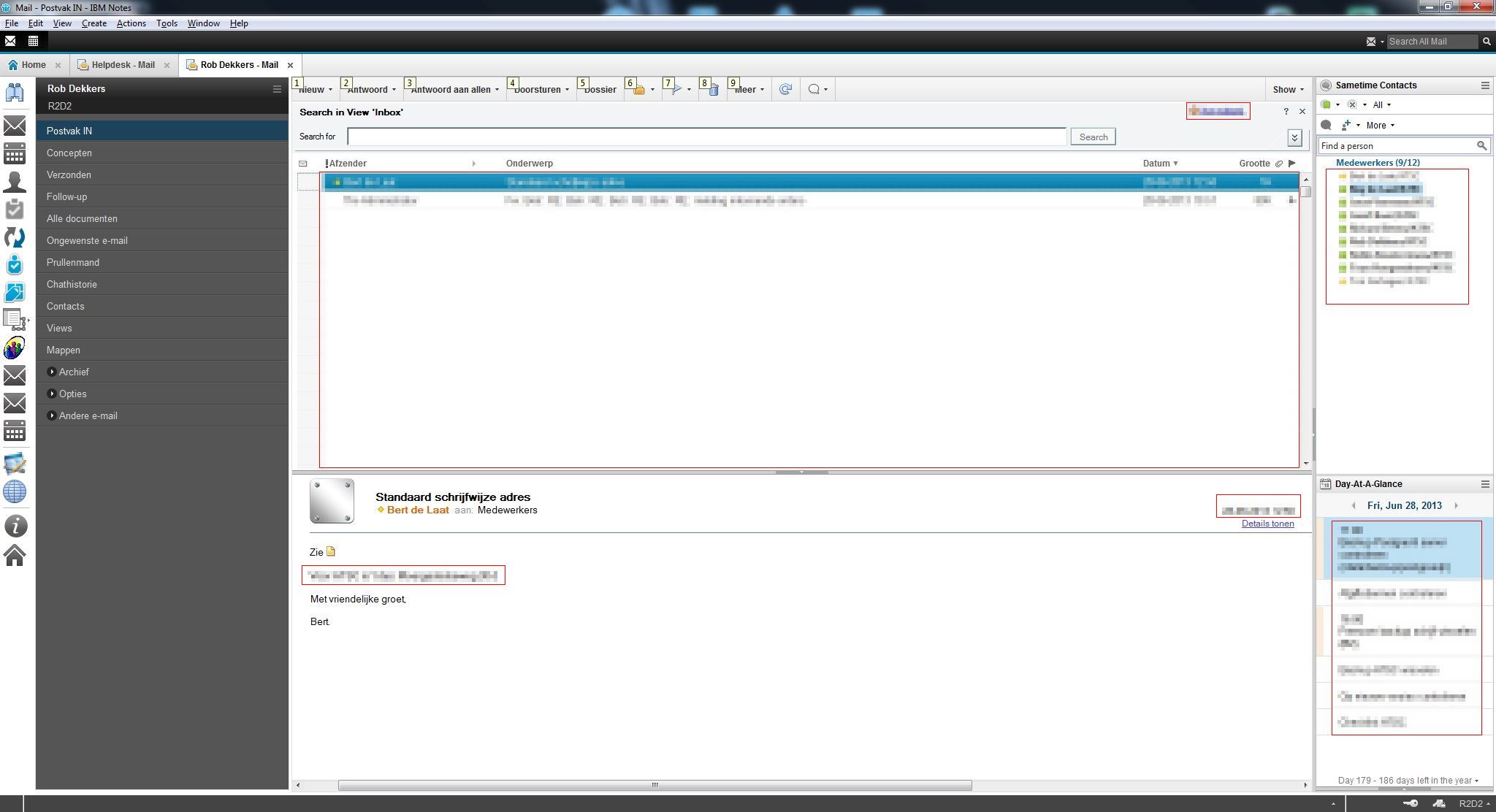
Task: Click the gray chat bubble icon in Sametime panel
Action: tap(1327, 125)
